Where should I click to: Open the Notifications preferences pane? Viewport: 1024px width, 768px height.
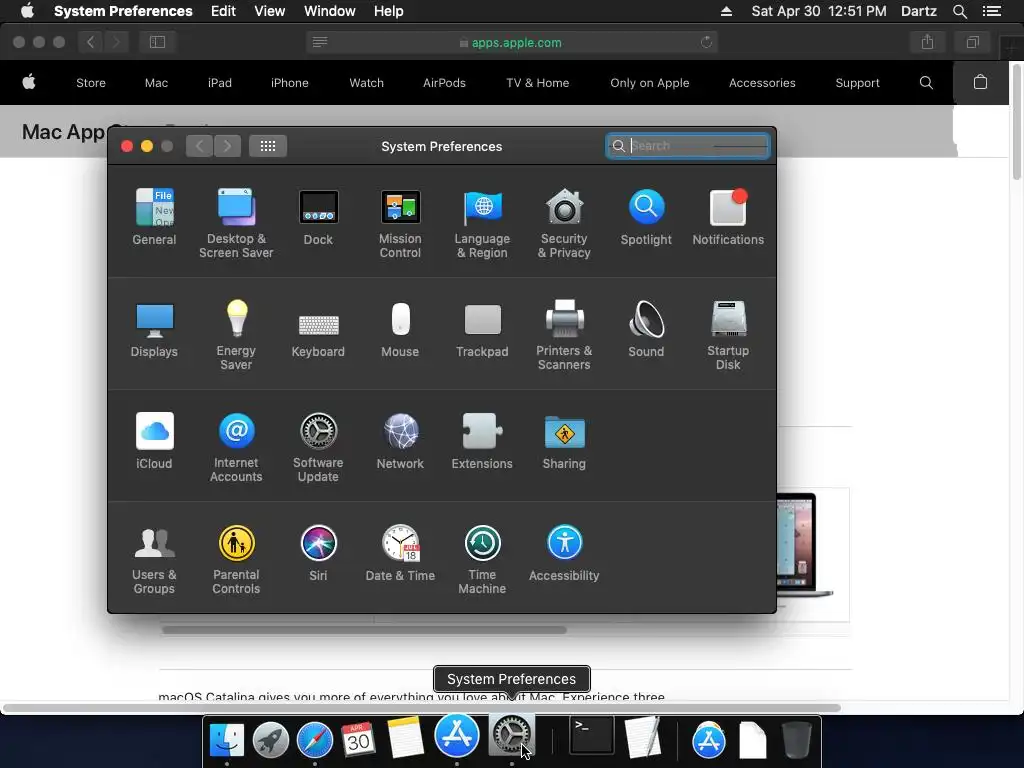[728, 217]
